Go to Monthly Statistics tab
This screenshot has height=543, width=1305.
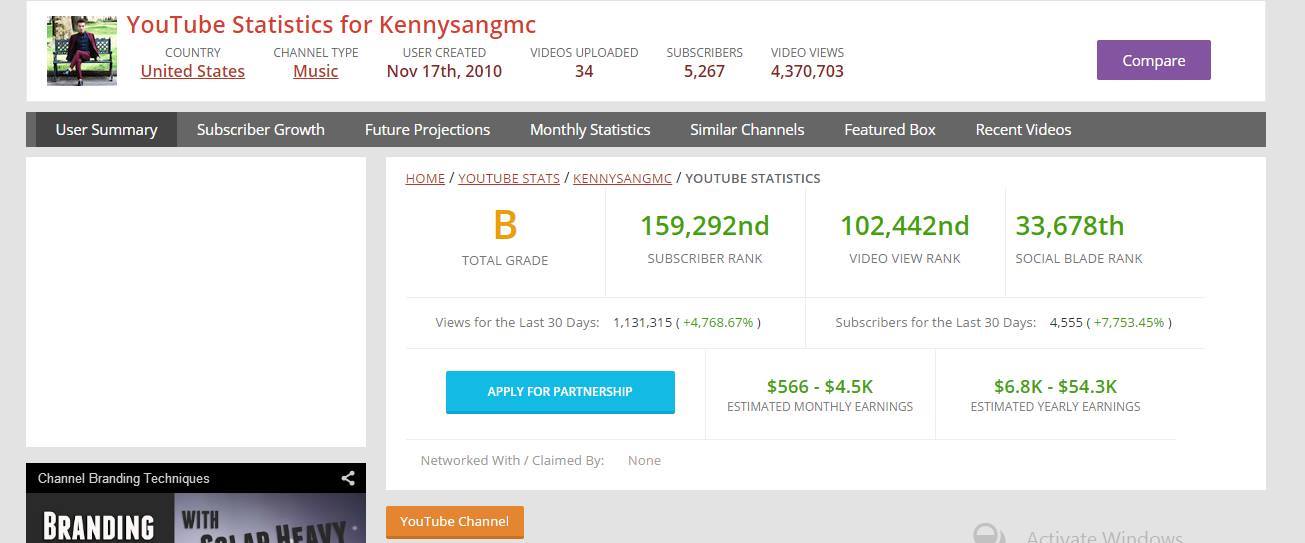point(590,130)
